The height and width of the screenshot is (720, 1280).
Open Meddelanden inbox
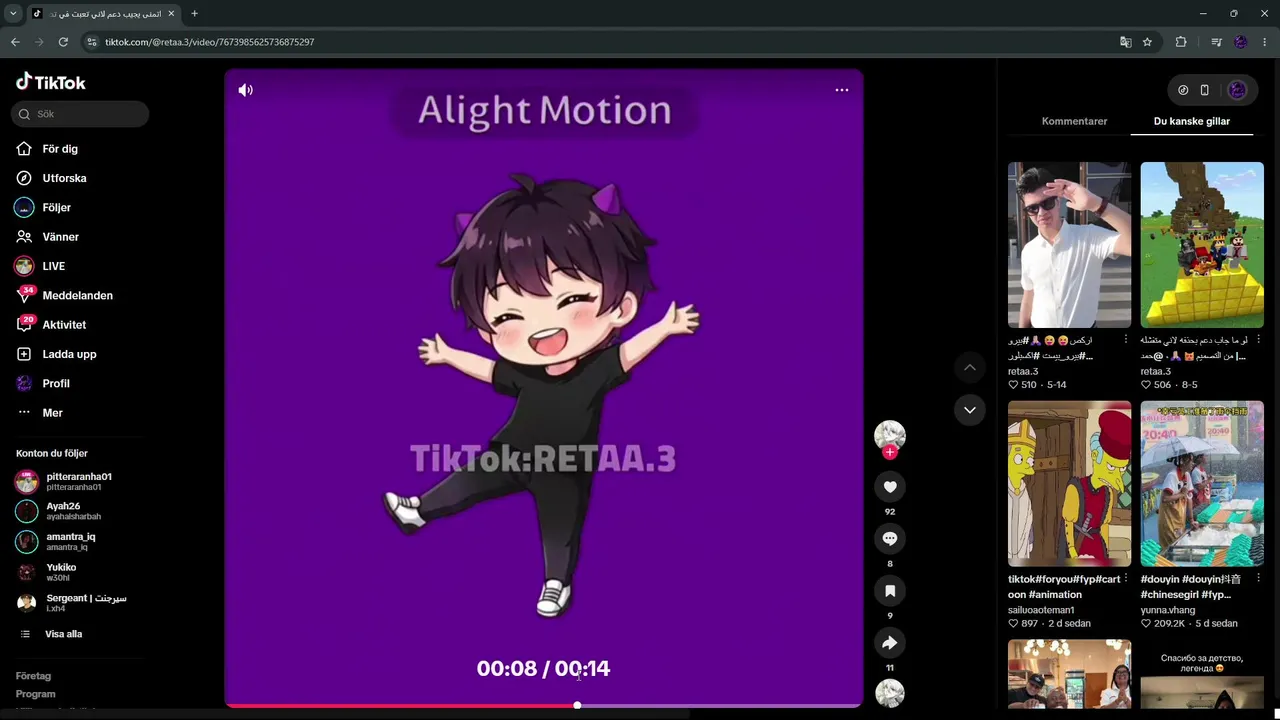click(x=77, y=296)
